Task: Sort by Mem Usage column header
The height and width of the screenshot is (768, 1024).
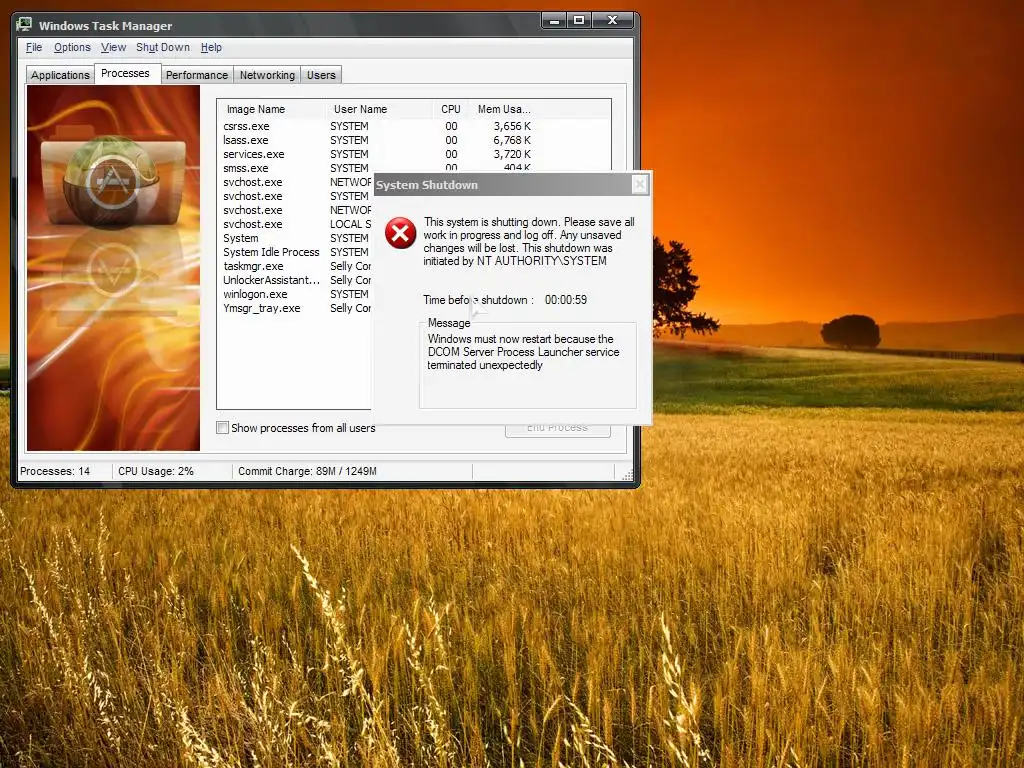Action: [x=504, y=109]
